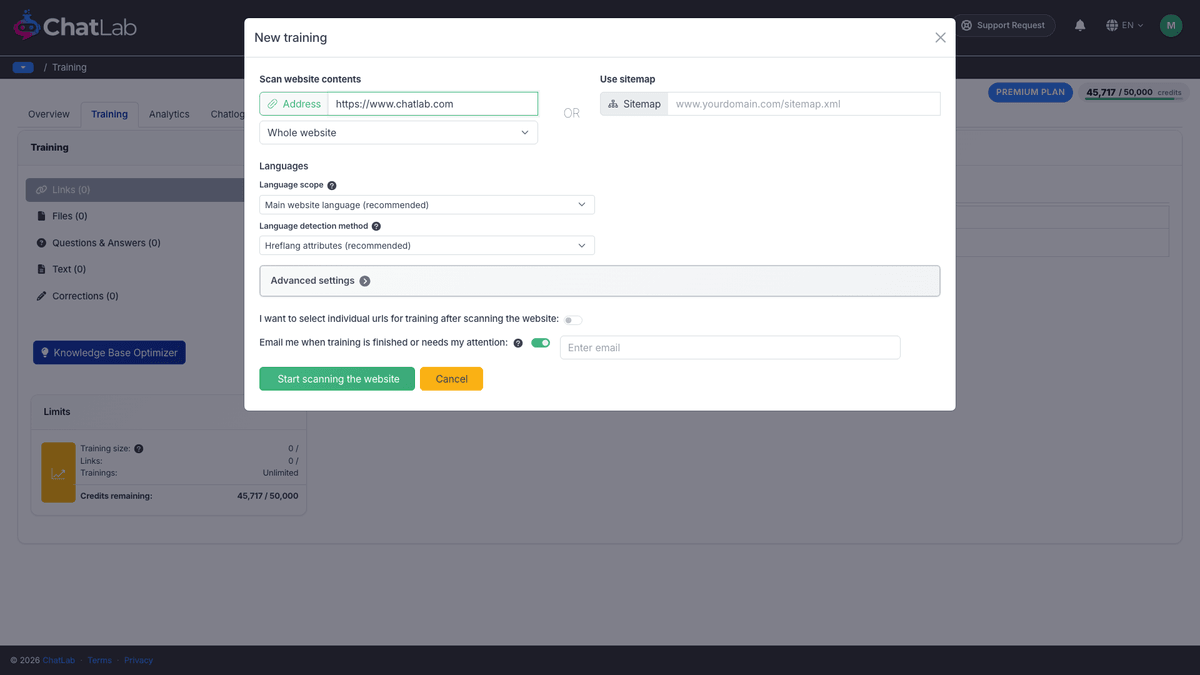This screenshot has height=675, width=1200.
Task: Open Knowledge Base Optimizer
Action: 109,353
